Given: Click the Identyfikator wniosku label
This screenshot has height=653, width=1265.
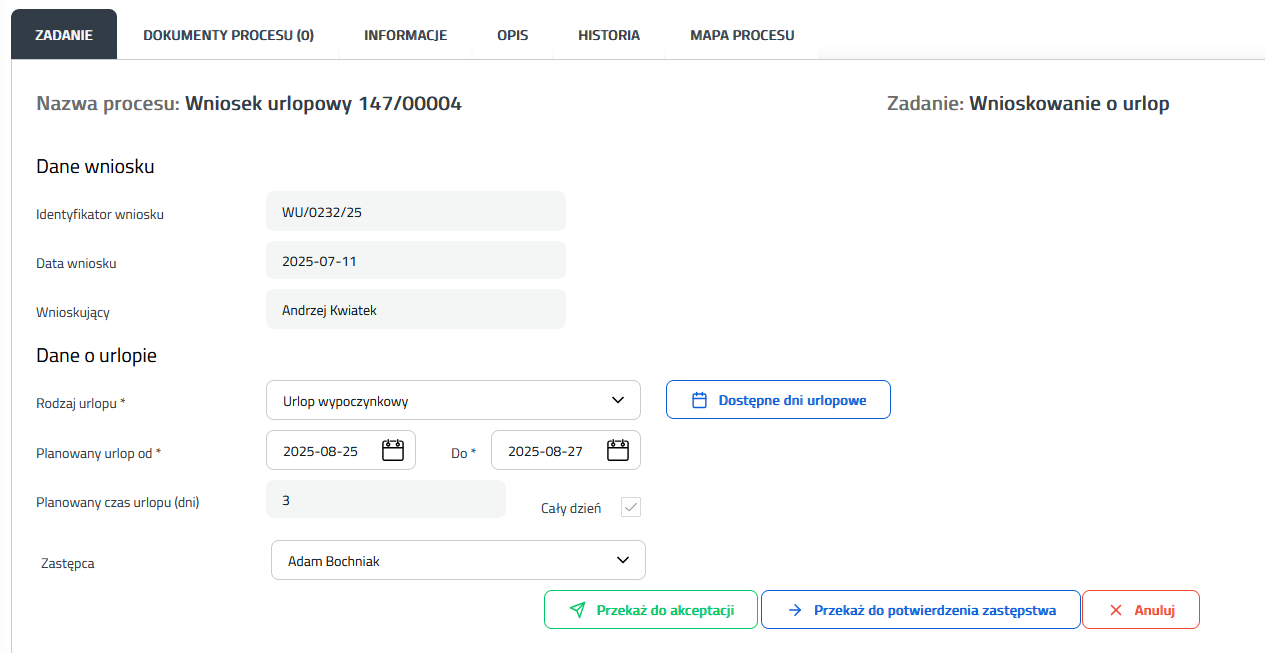Looking at the screenshot, I should [100, 214].
